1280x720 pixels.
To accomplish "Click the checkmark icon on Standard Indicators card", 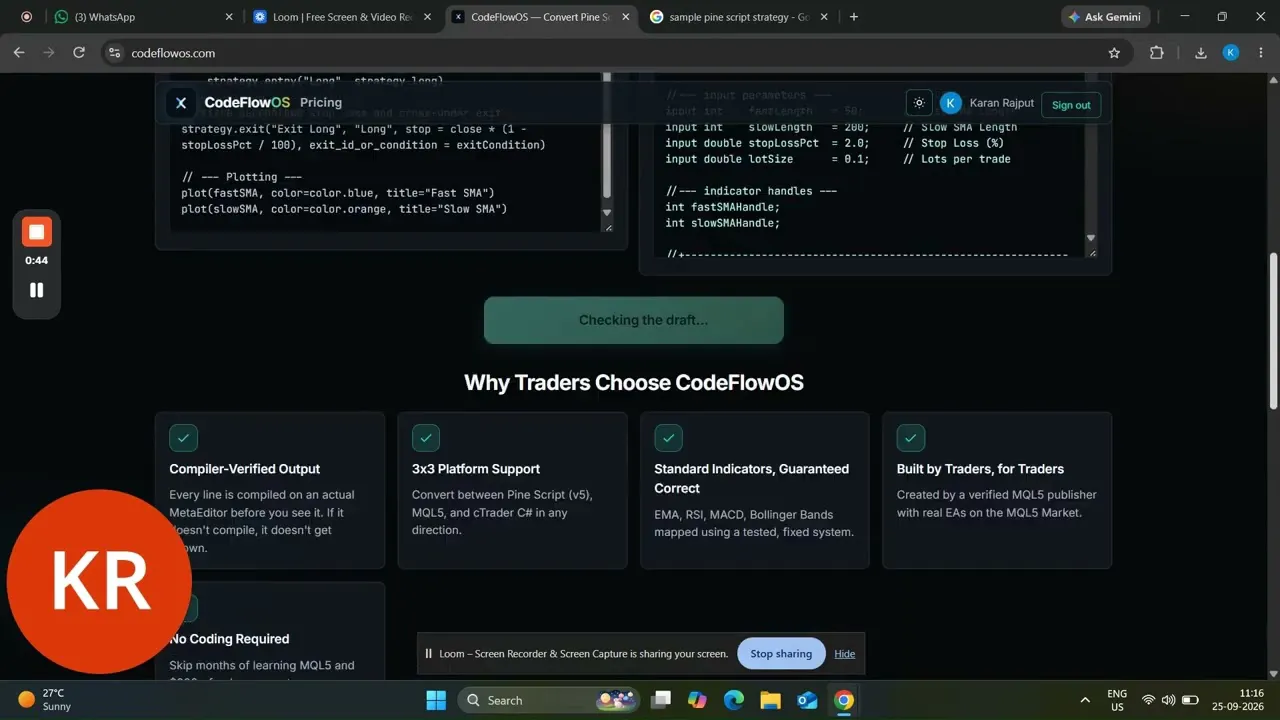I will tap(668, 438).
